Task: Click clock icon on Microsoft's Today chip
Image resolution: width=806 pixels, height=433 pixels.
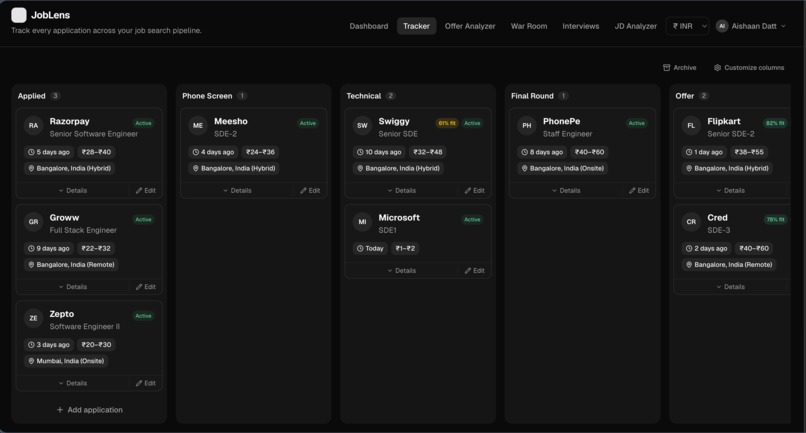Action: [x=360, y=248]
